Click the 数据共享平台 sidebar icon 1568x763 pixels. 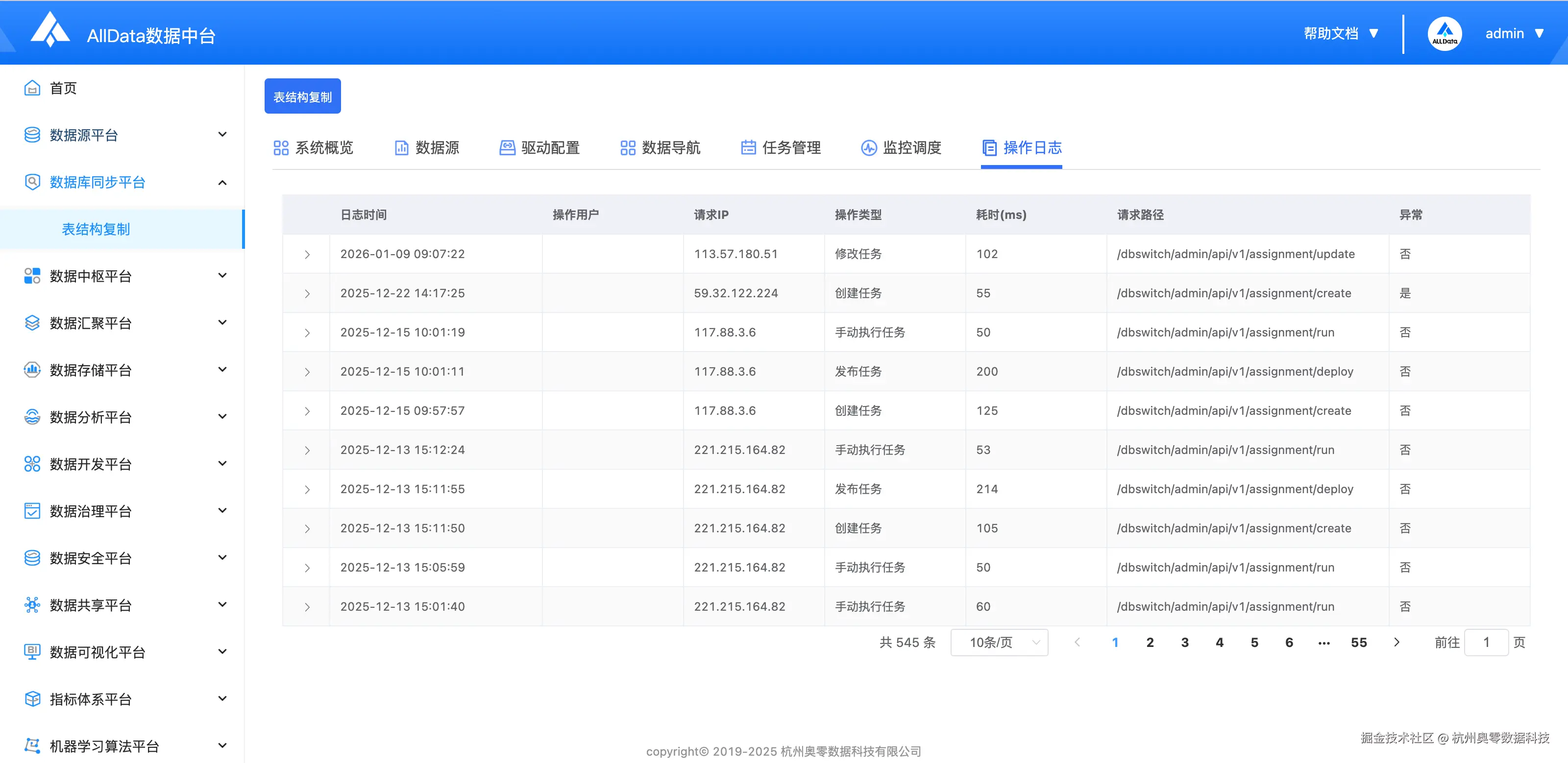32,605
